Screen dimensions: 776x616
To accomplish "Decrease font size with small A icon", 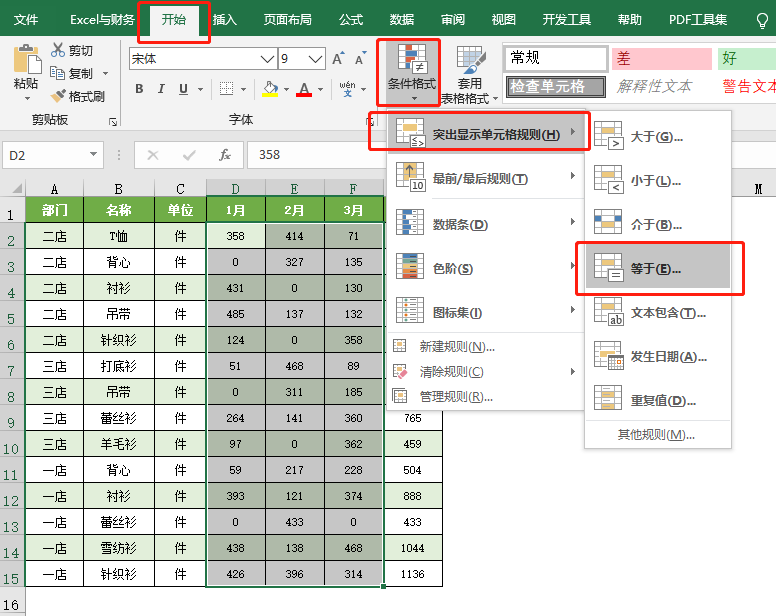I will point(360,59).
